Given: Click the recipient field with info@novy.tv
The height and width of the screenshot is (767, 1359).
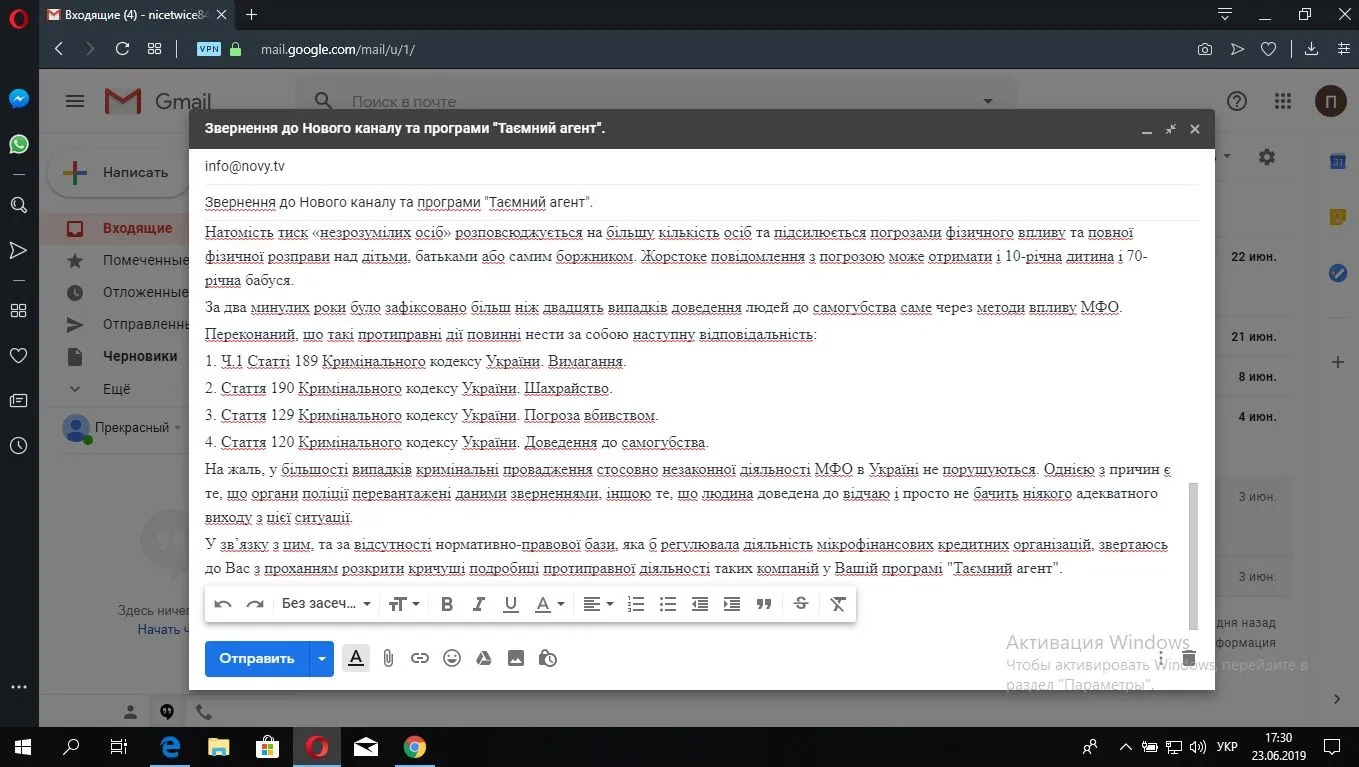Looking at the screenshot, I should point(700,166).
